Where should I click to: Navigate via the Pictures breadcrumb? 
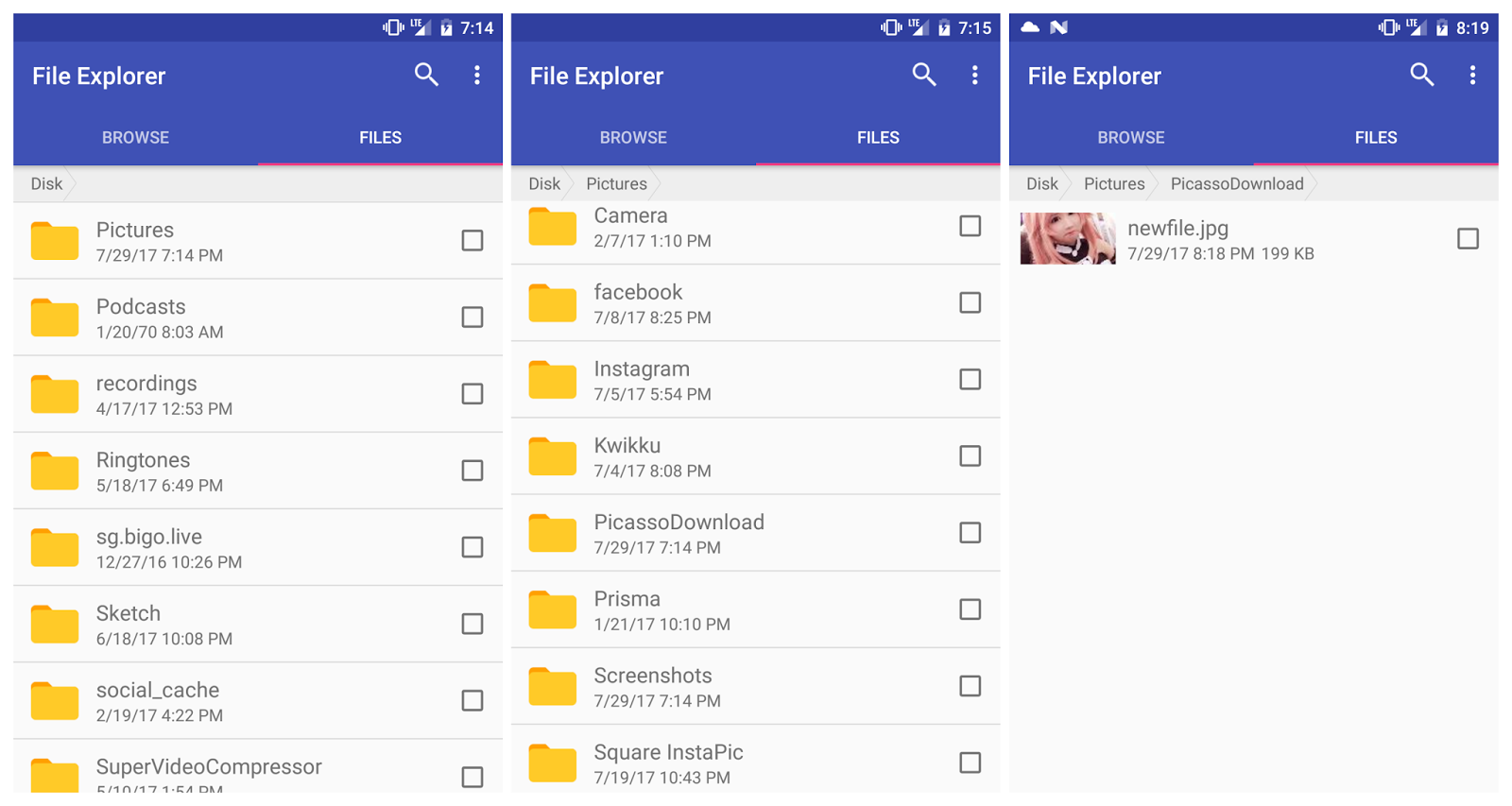pos(616,183)
